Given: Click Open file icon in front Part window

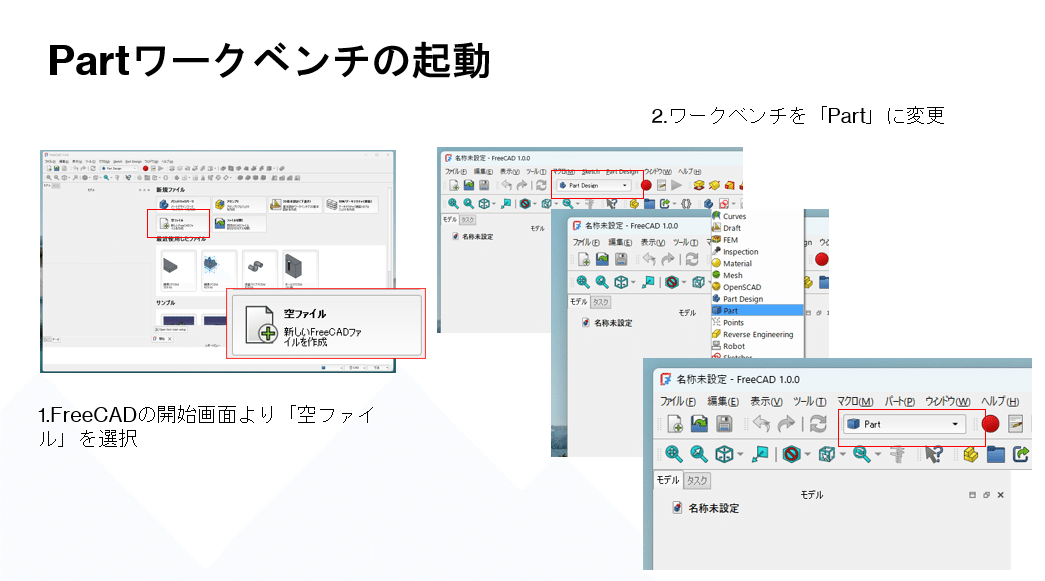Looking at the screenshot, I should [699, 424].
